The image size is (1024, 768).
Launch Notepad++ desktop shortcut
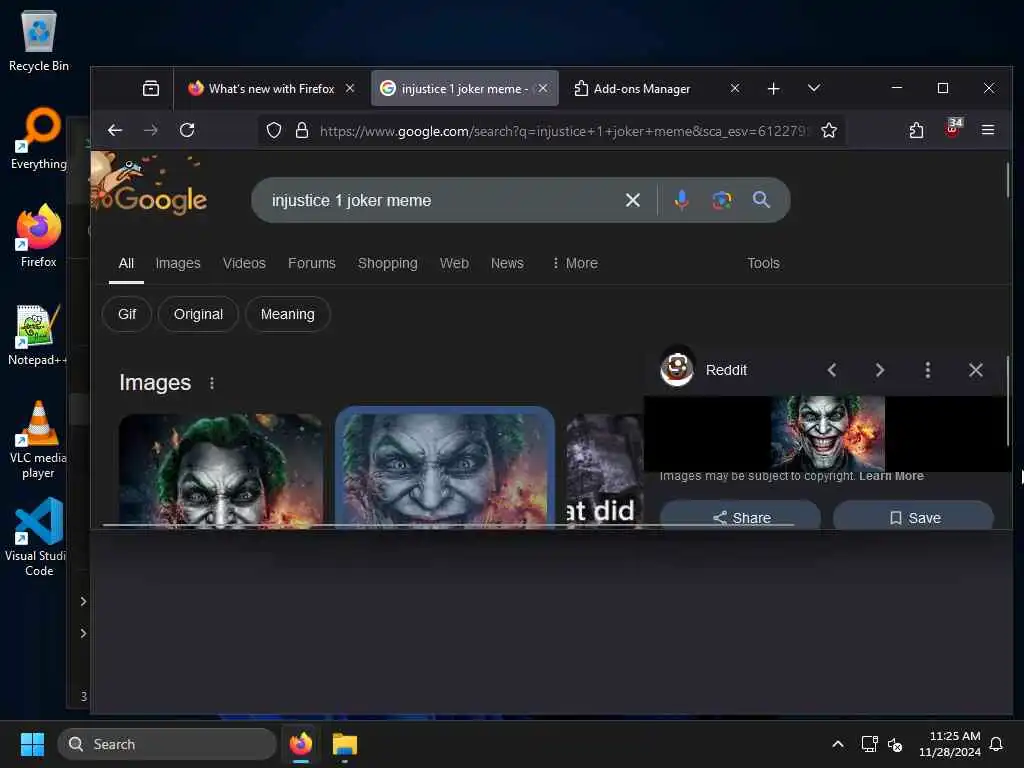[38, 334]
